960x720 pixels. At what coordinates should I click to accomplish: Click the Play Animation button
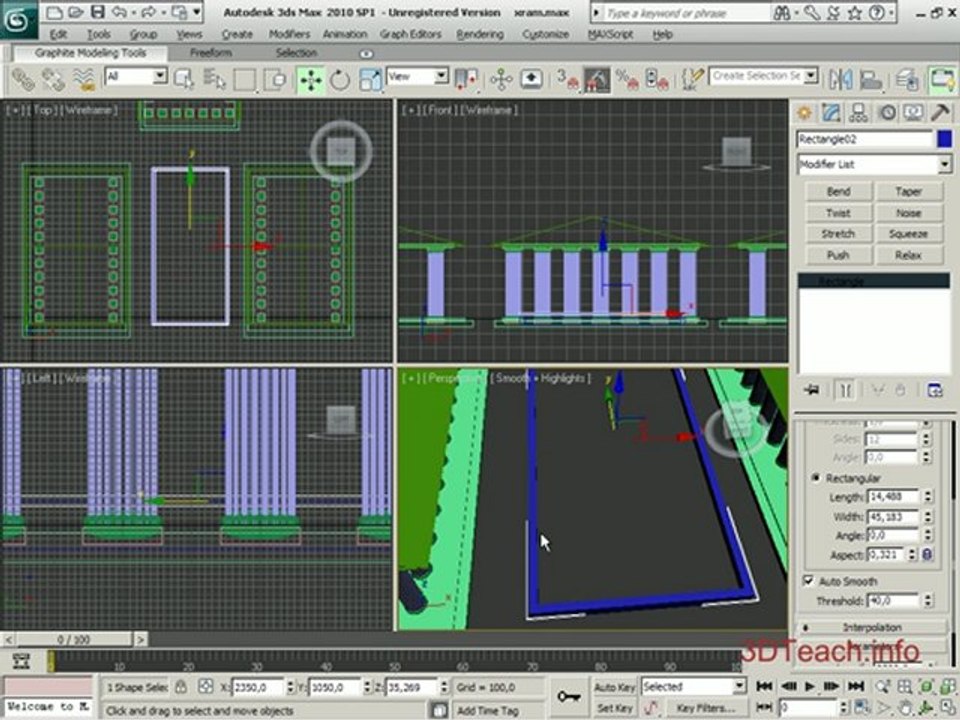(809, 686)
